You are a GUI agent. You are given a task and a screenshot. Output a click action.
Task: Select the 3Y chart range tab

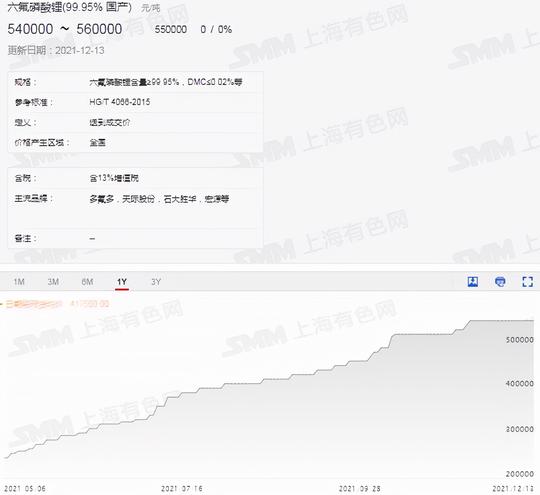(x=156, y=282)
